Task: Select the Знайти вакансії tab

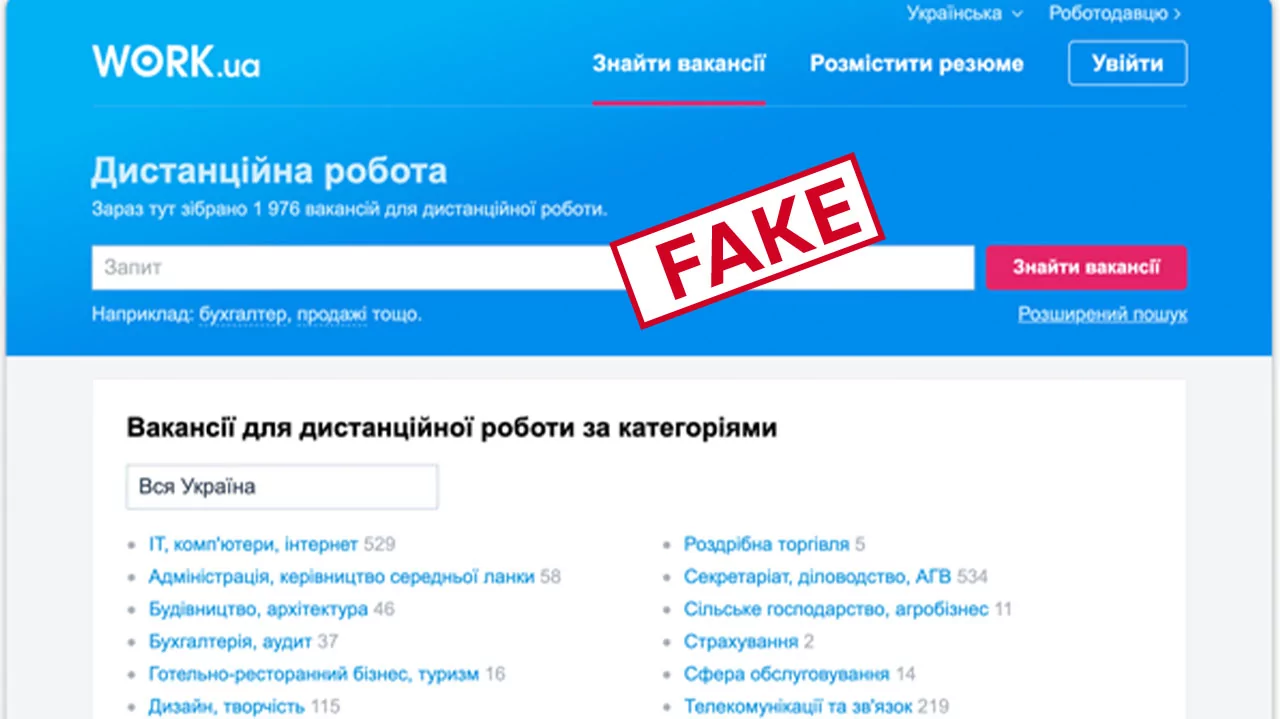Action: point(679,64)
